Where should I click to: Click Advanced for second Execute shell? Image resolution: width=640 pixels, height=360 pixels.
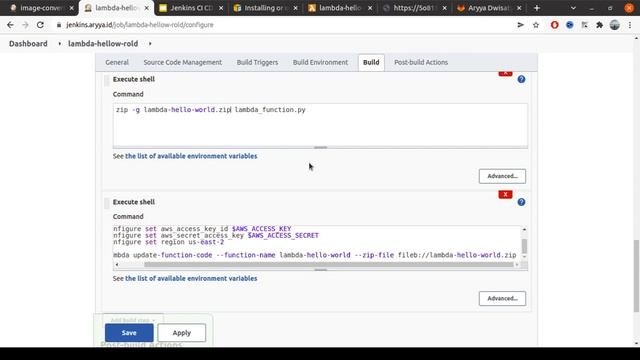tap(502, 298)
